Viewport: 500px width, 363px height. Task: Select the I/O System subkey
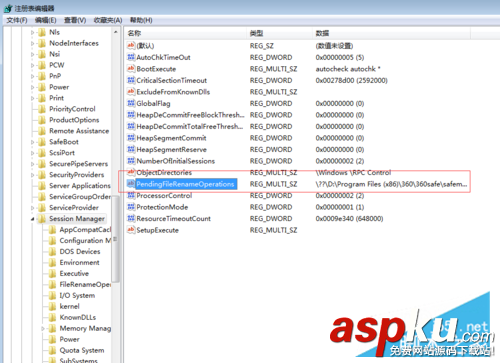coord(77,295)
